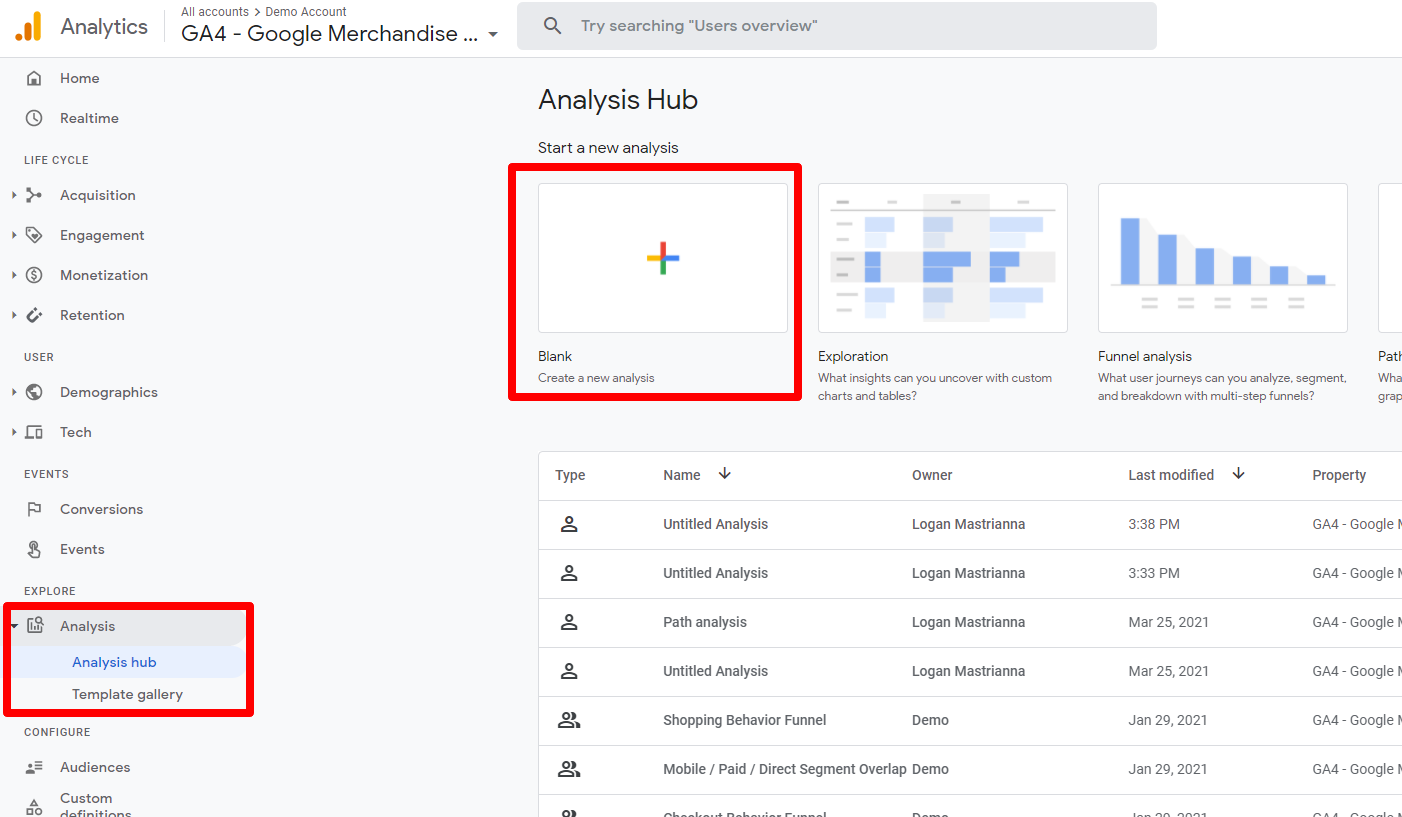Open the property selector dropdown
The image size is (1402, 817).
(x=493, y=34)
